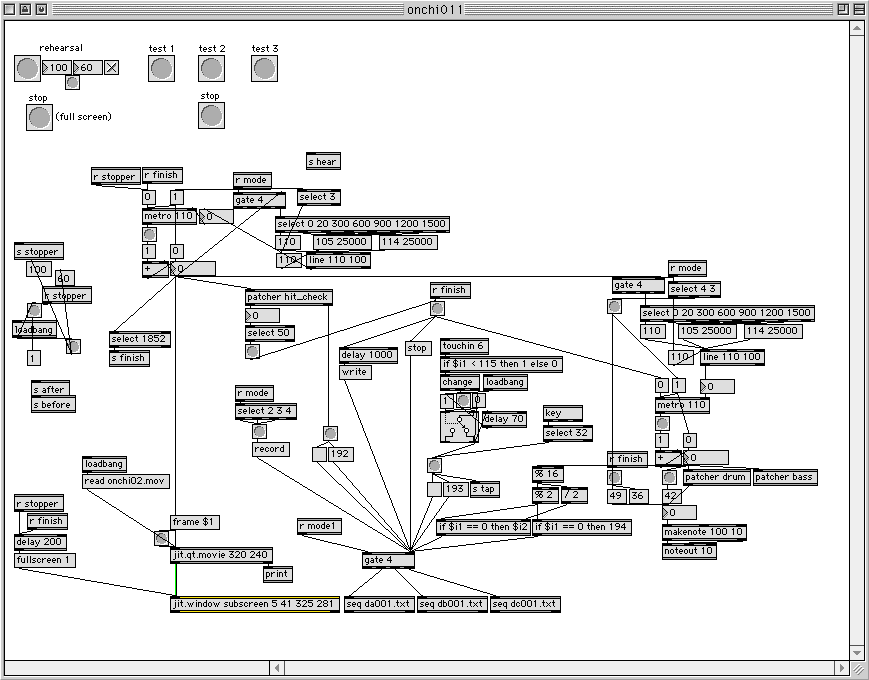
Task: Click the fullscreen 1 message box
Action: point(45,560)
